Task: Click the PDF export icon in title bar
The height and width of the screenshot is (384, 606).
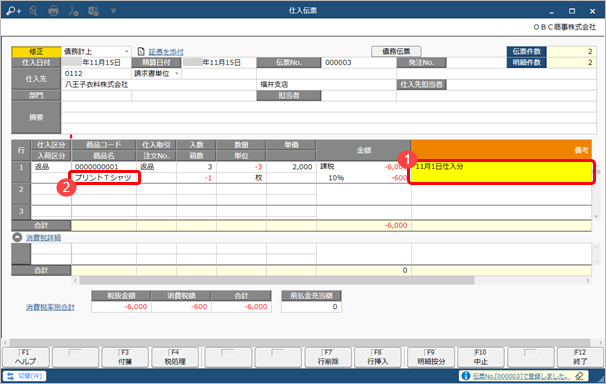Action: coord(73,11)
